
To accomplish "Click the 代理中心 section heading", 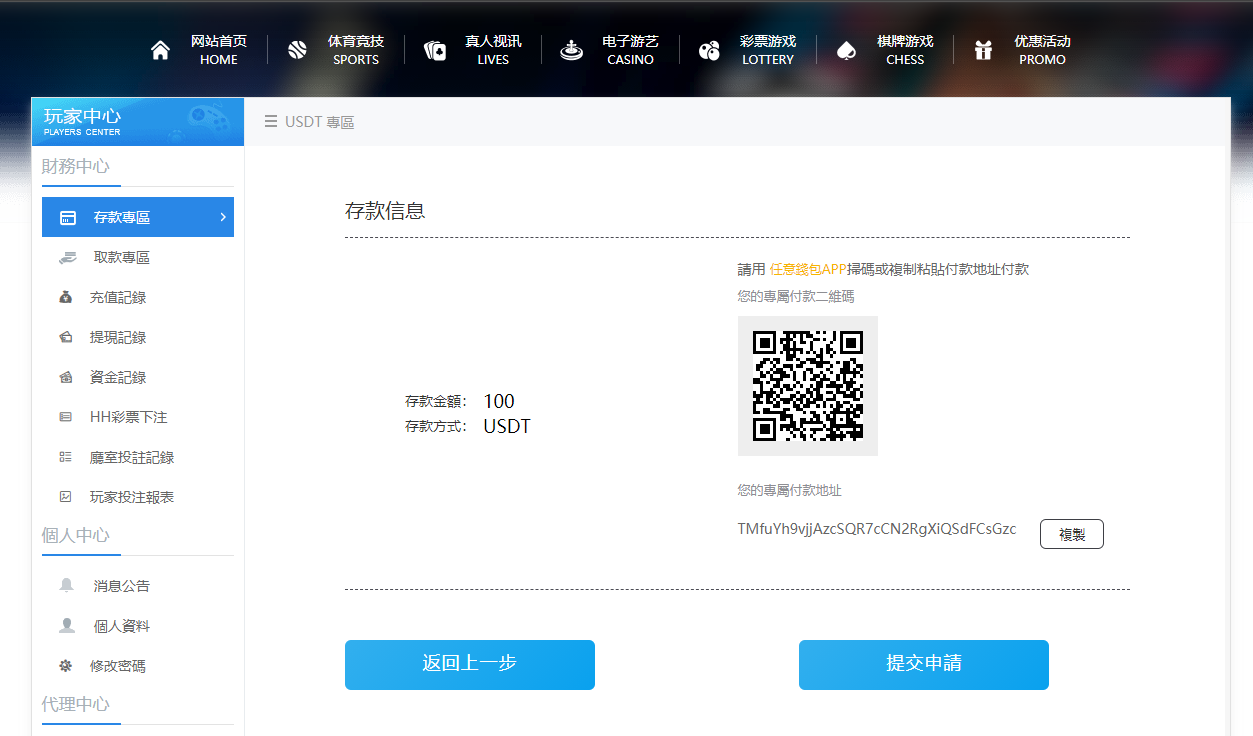I will click(76, 704).
